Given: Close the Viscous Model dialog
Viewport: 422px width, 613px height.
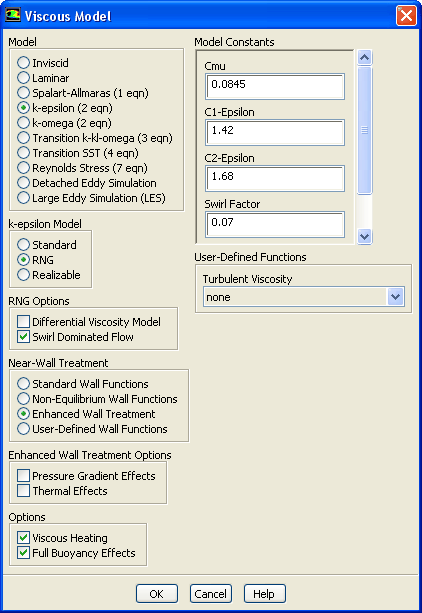Looking at the screenshot, I should pyautogui.click(x=406, y=16).
